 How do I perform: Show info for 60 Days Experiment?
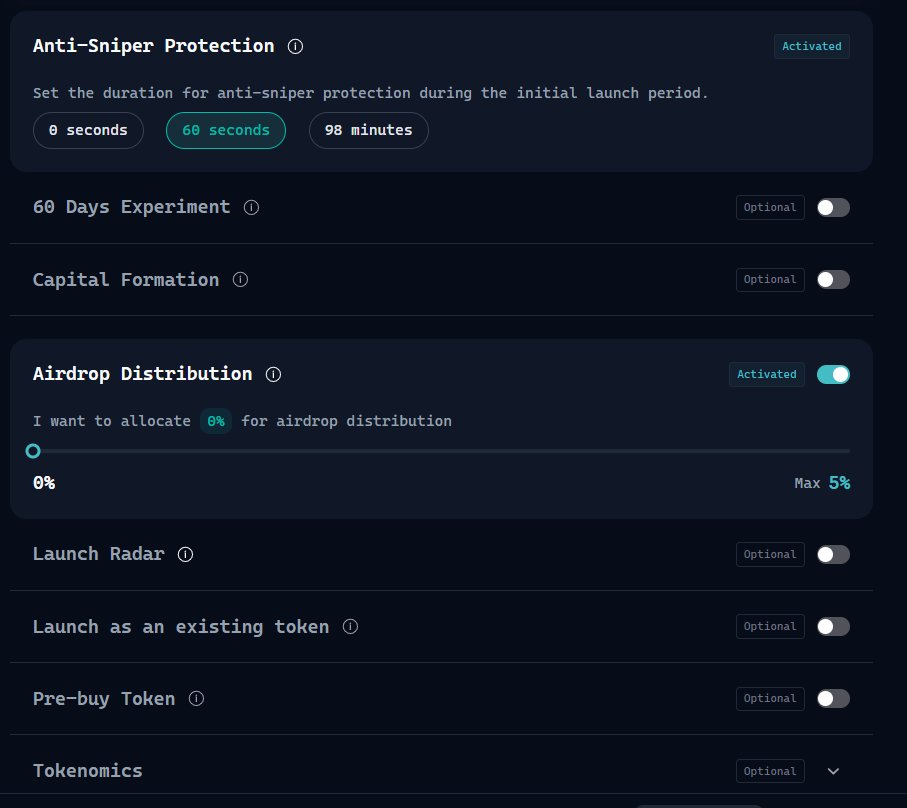(251, 207)
